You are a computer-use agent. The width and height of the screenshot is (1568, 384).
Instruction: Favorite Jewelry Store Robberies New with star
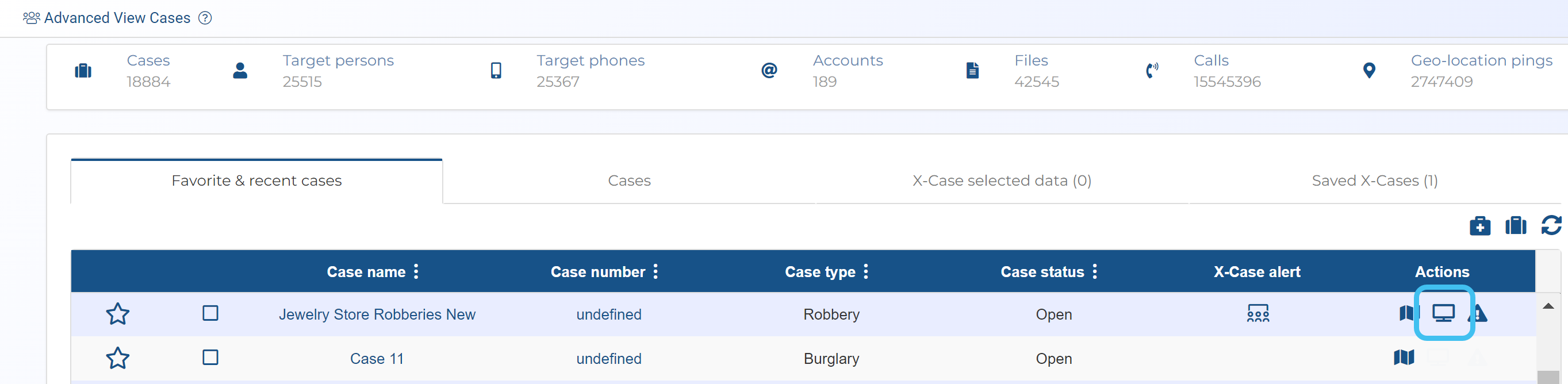[x=117, y=314]
